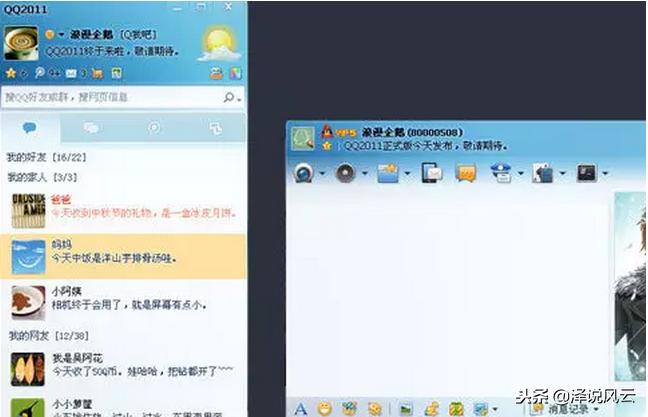The height and width of the screenshot is (417, 648).
Task: Click the yellow star Qzone icon
Action: [11, 74]
